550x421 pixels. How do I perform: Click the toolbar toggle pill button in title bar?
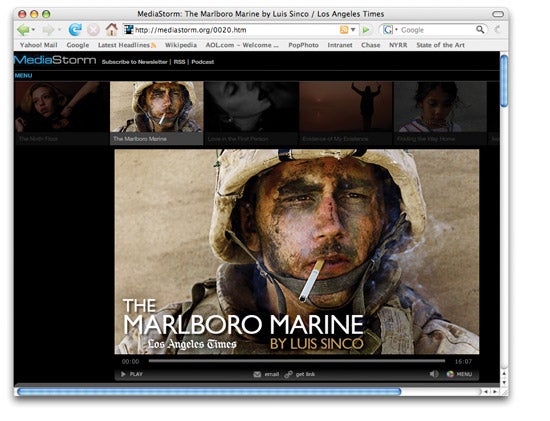tap(498, 14)
